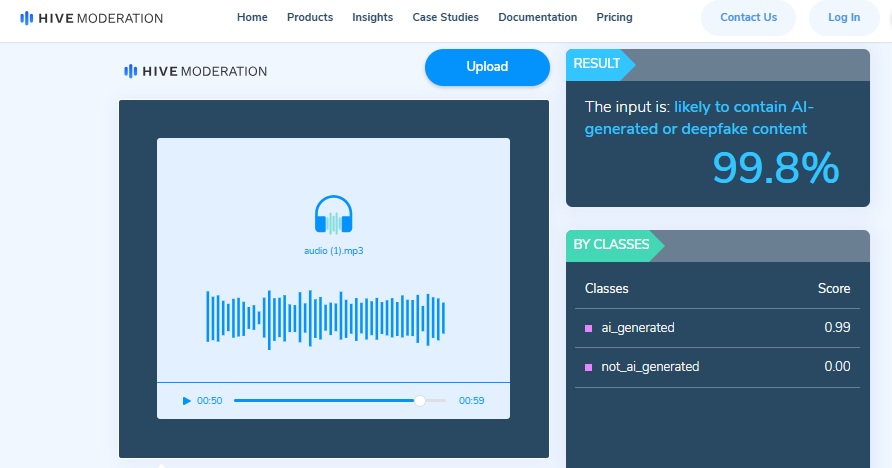Screen dimensions: 892x468
Task: Click the Log In button
Action: pyautogui.click(x=844, y=18)
